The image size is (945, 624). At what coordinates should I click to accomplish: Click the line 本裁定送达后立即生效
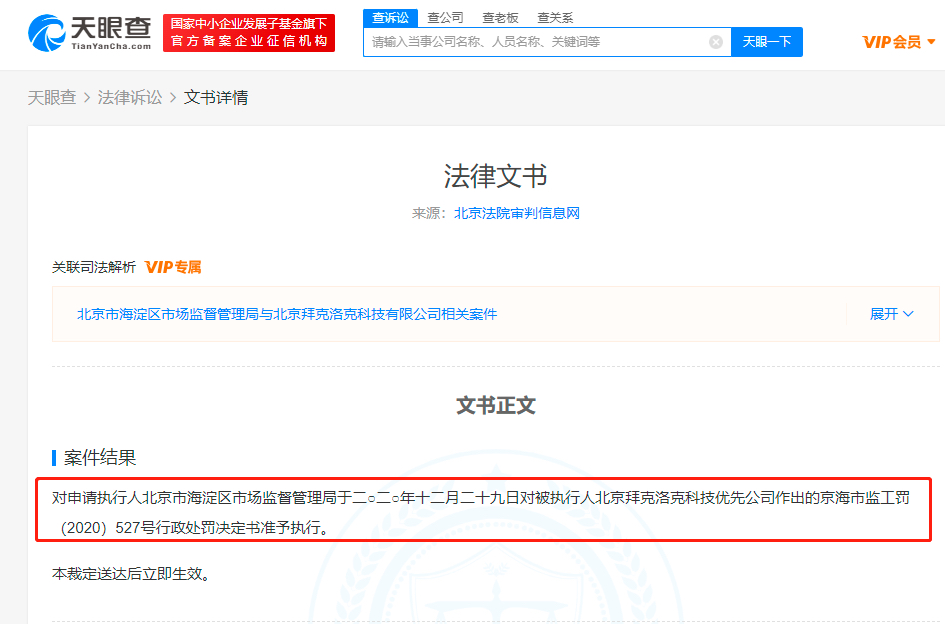[x=131, y=573]
